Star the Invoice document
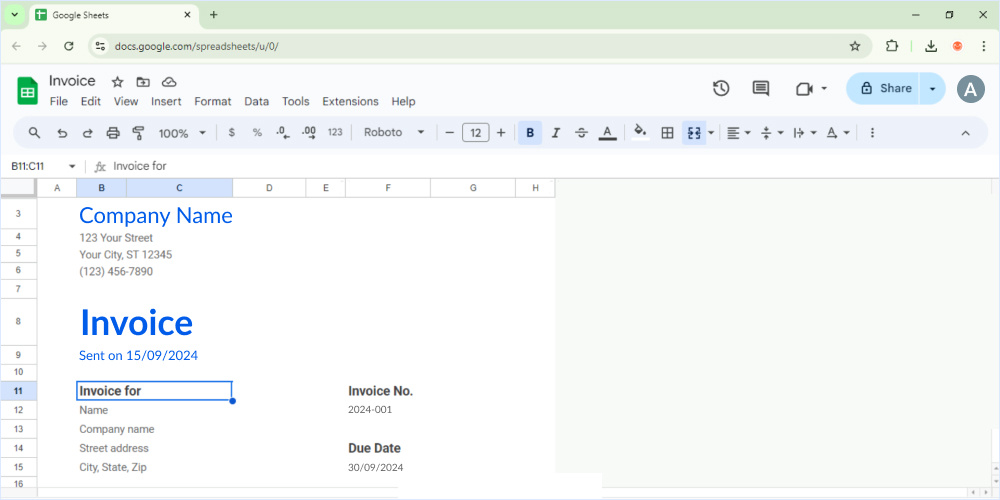This screenshot has height=500, width=1000. [117, 82]
